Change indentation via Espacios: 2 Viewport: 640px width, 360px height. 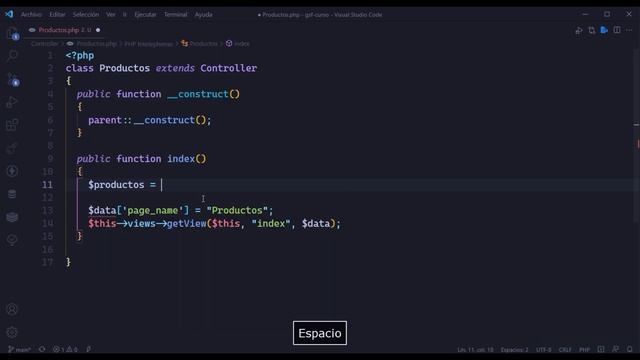(x=514, y=350)
